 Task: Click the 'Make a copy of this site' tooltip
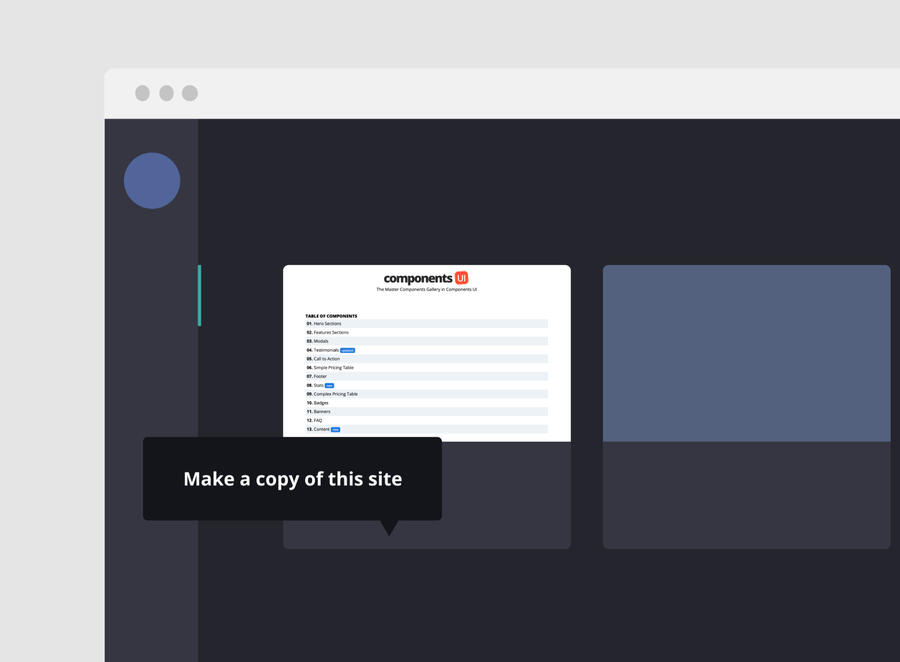[x=292, y=479]
